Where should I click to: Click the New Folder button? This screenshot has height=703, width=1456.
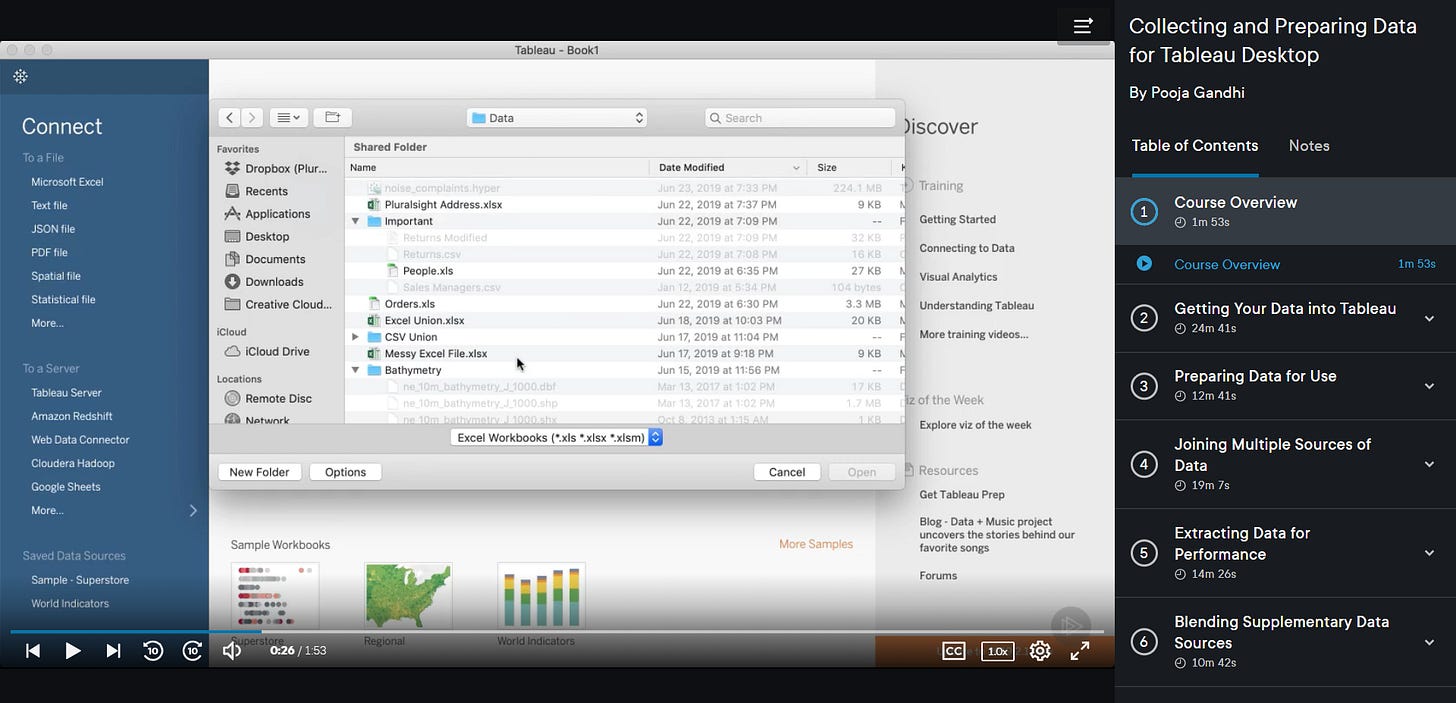point(260,472)
